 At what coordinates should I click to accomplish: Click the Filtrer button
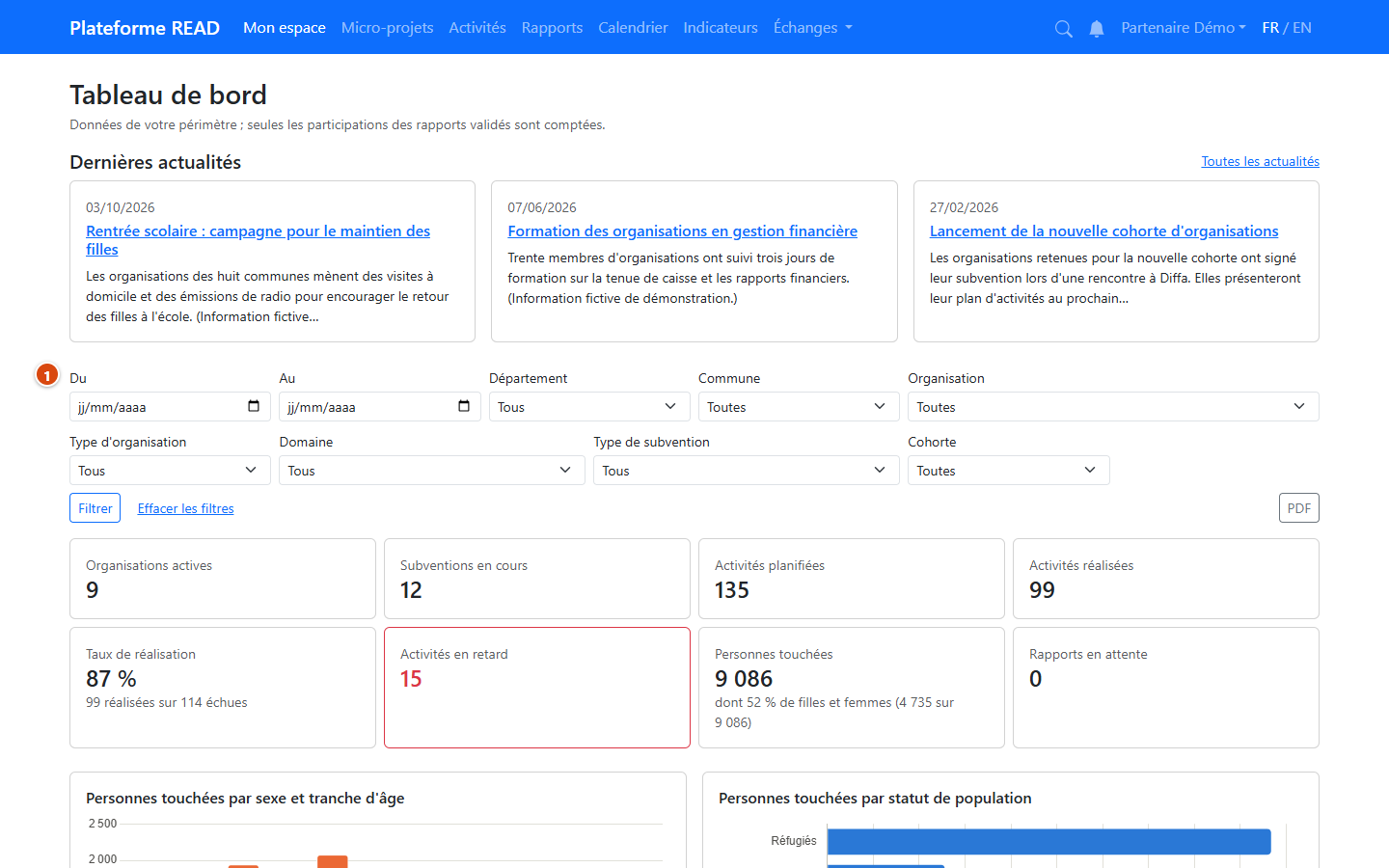pos(95,508)
